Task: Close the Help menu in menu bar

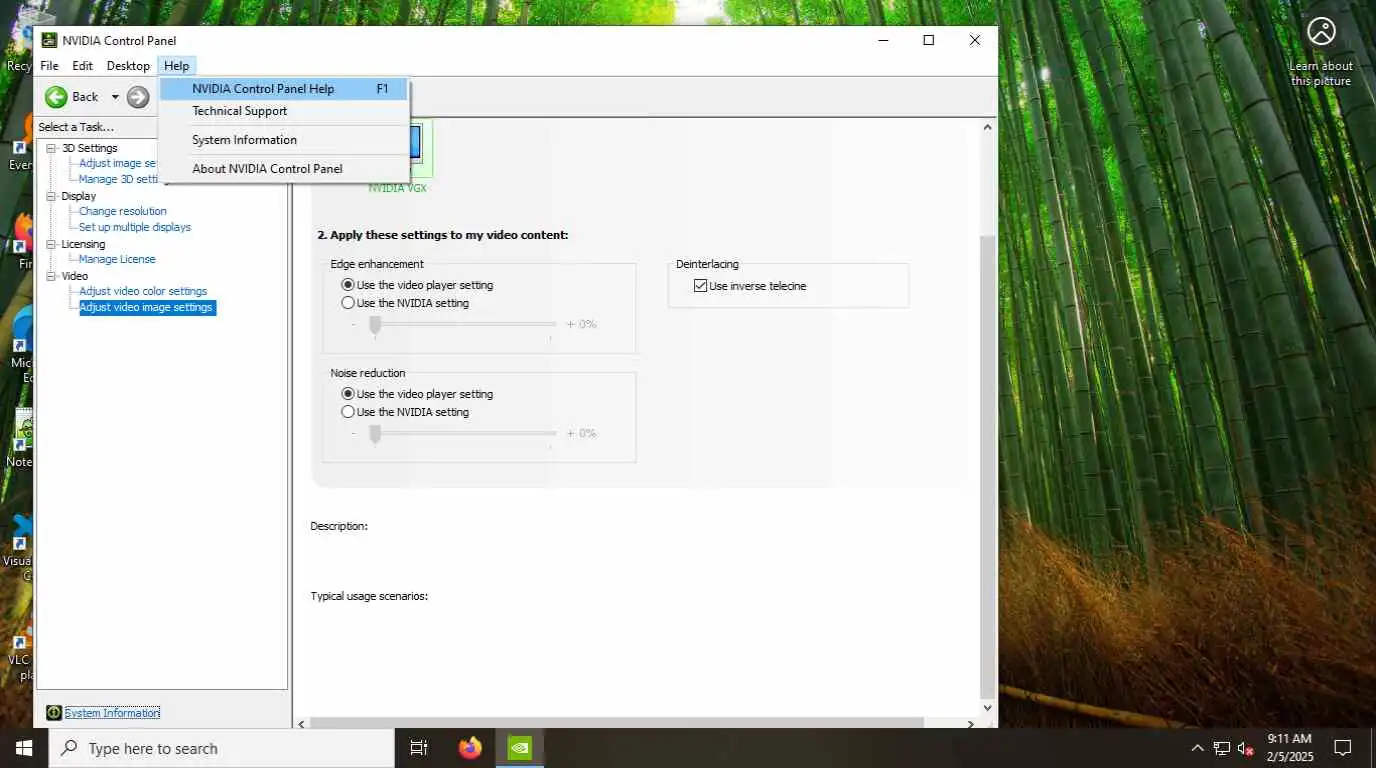Action: [176, 66]
